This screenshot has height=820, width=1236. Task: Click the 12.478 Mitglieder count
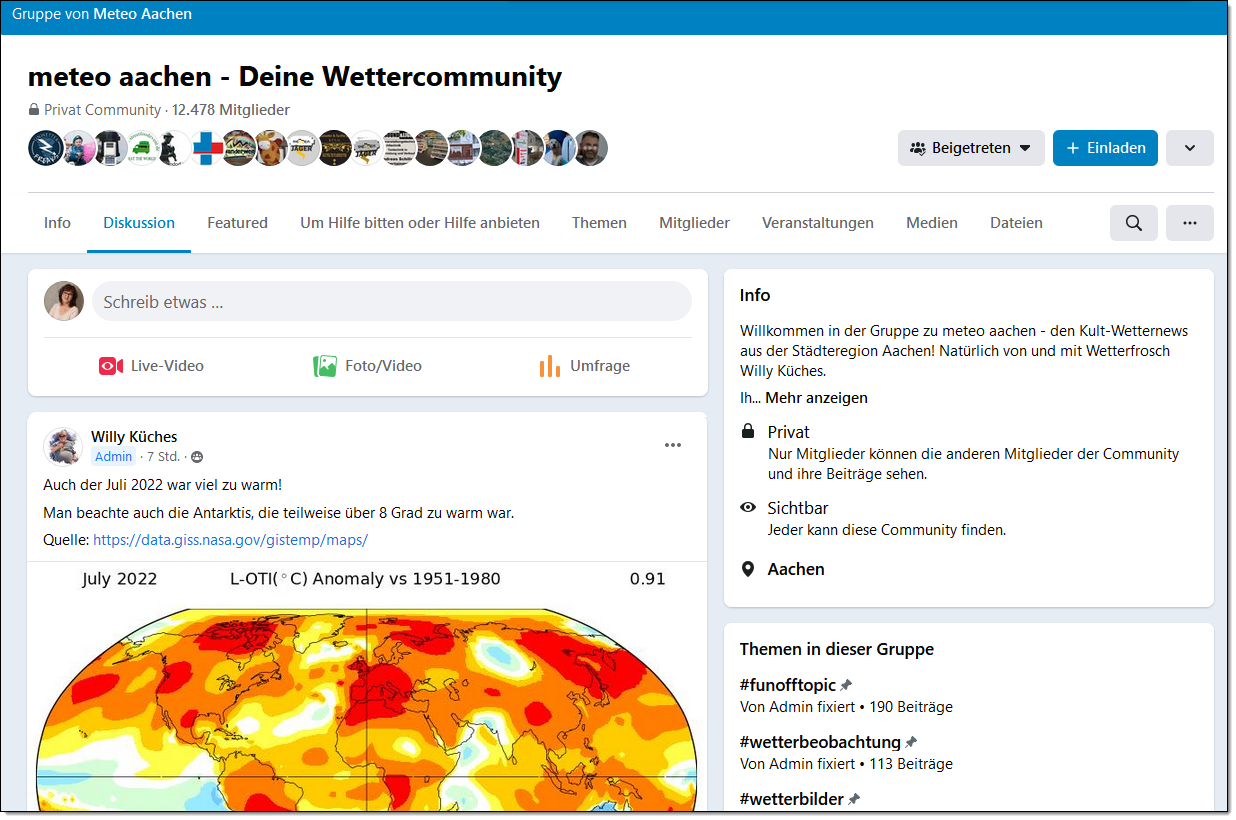click(231, 110)
